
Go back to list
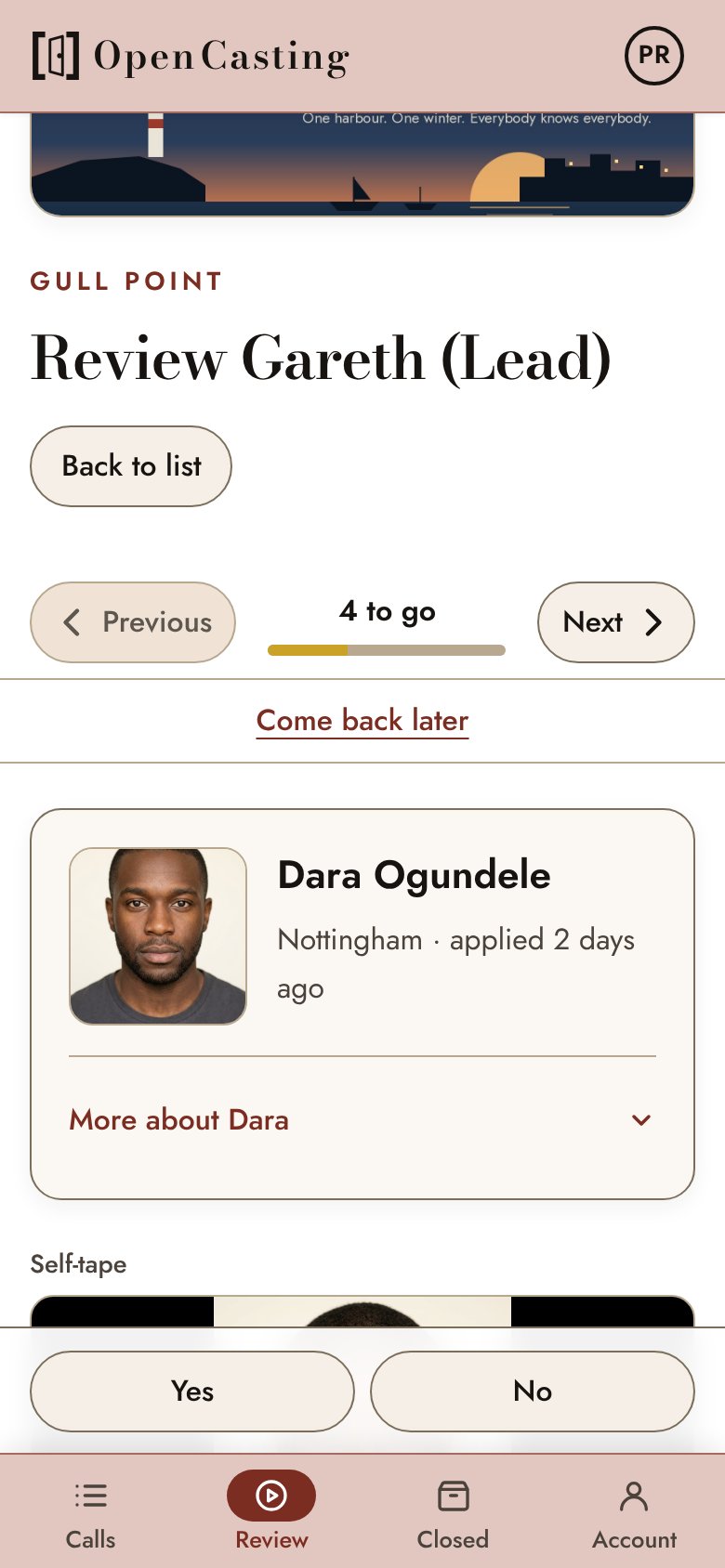[x=131, y=466]
